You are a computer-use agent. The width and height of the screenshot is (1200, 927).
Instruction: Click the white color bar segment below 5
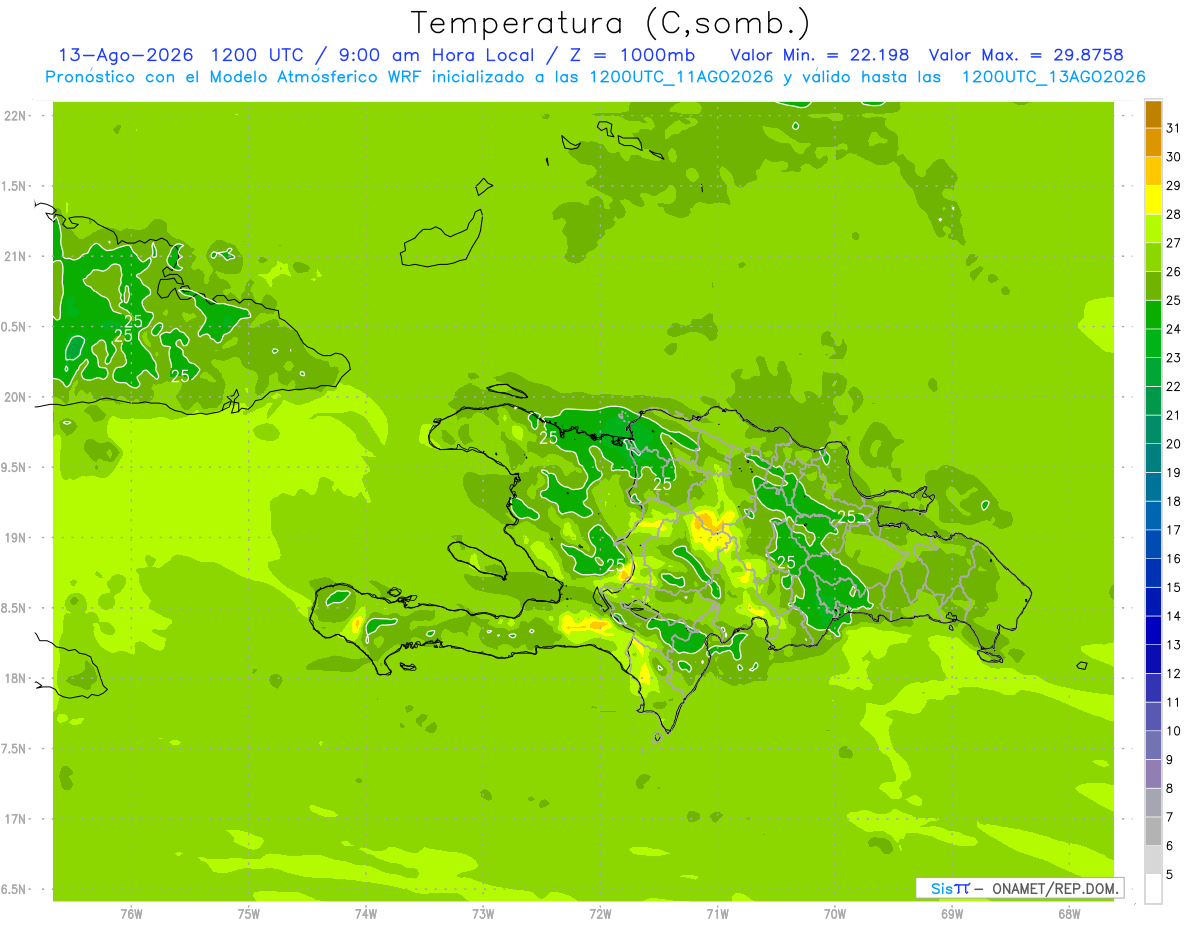coord(1153,889)
